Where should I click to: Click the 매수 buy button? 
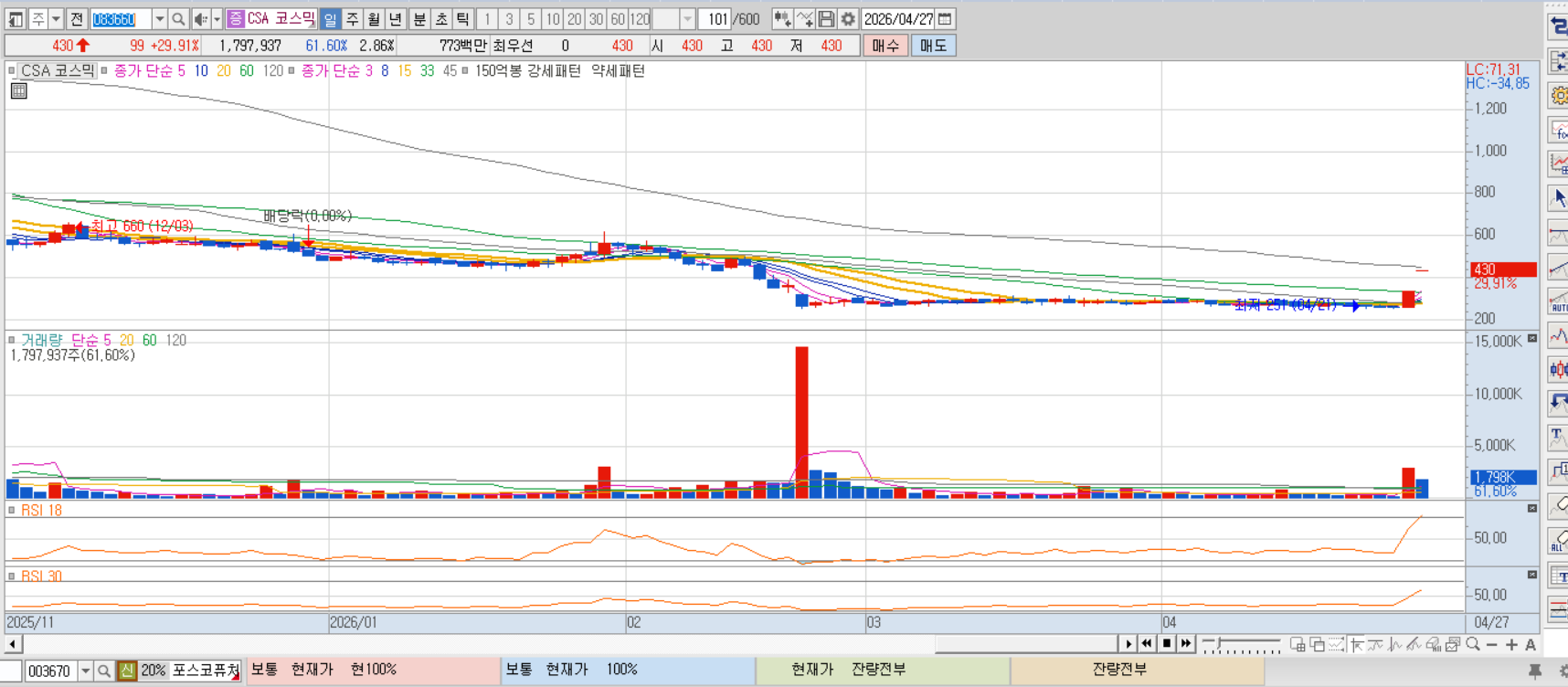pyautogui.click(x=885, y=45)
